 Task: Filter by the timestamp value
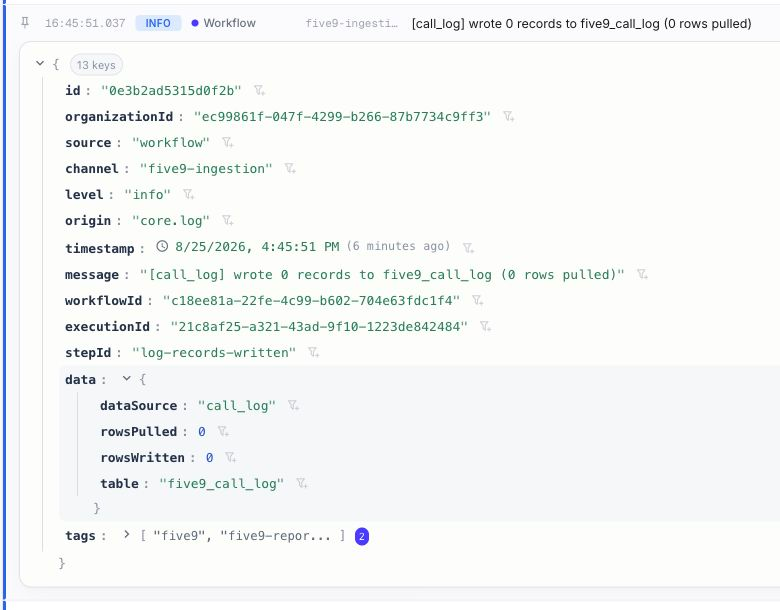point(469,248)
